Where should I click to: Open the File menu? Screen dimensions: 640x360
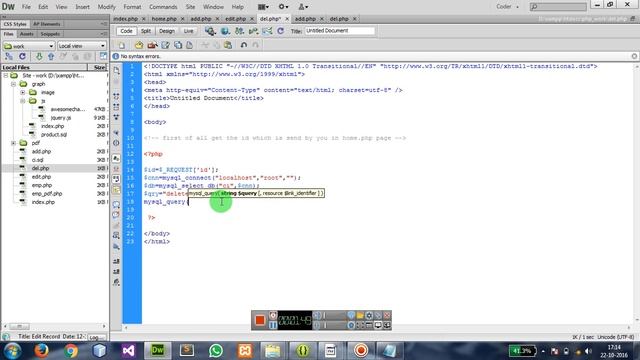click(26, 7)
